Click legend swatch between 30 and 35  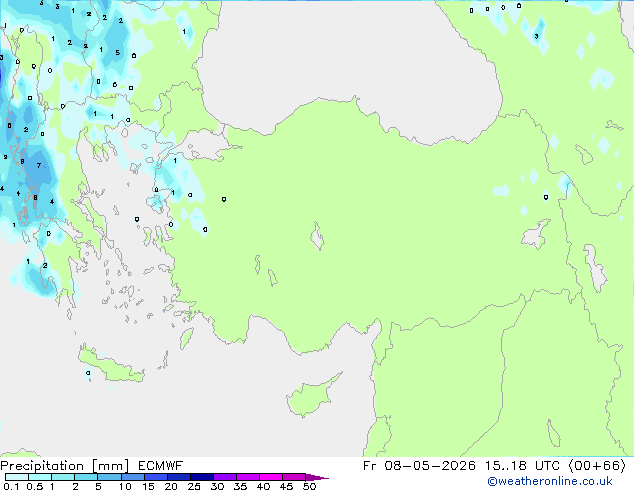[225, 477]
